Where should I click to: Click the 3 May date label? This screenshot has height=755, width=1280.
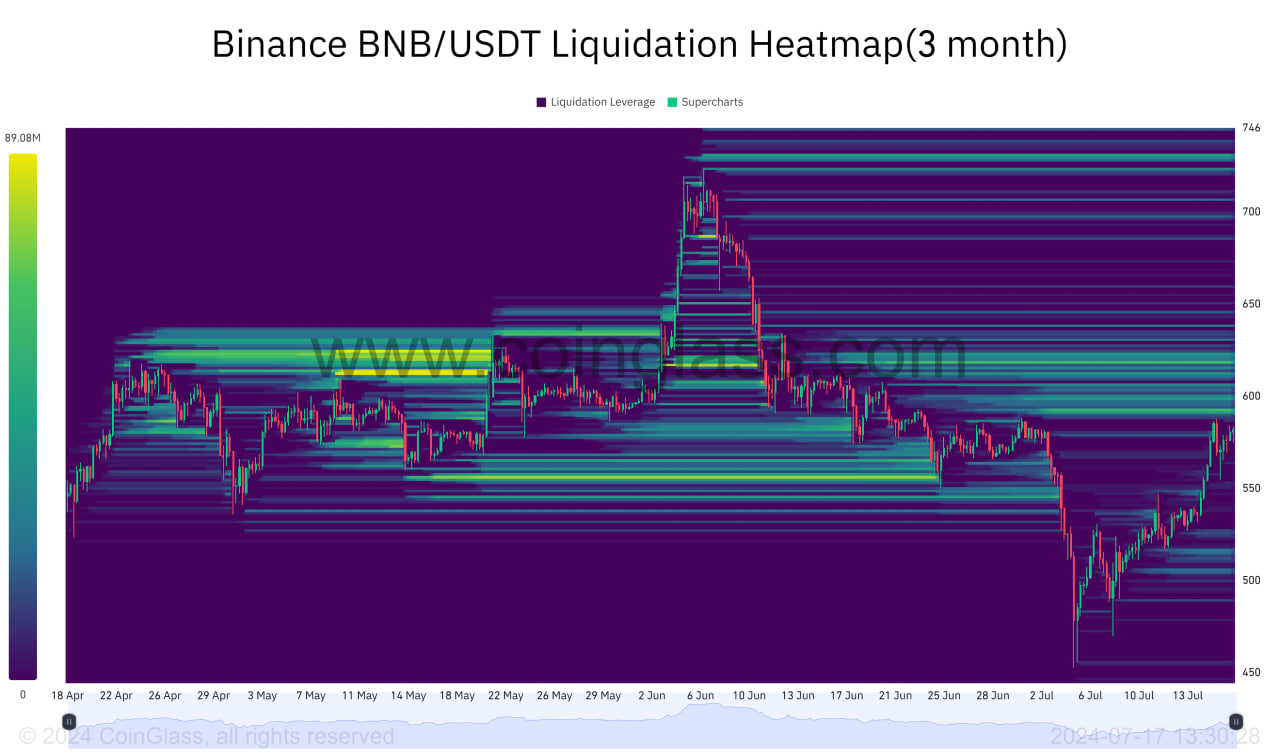[x=262, y=695]
